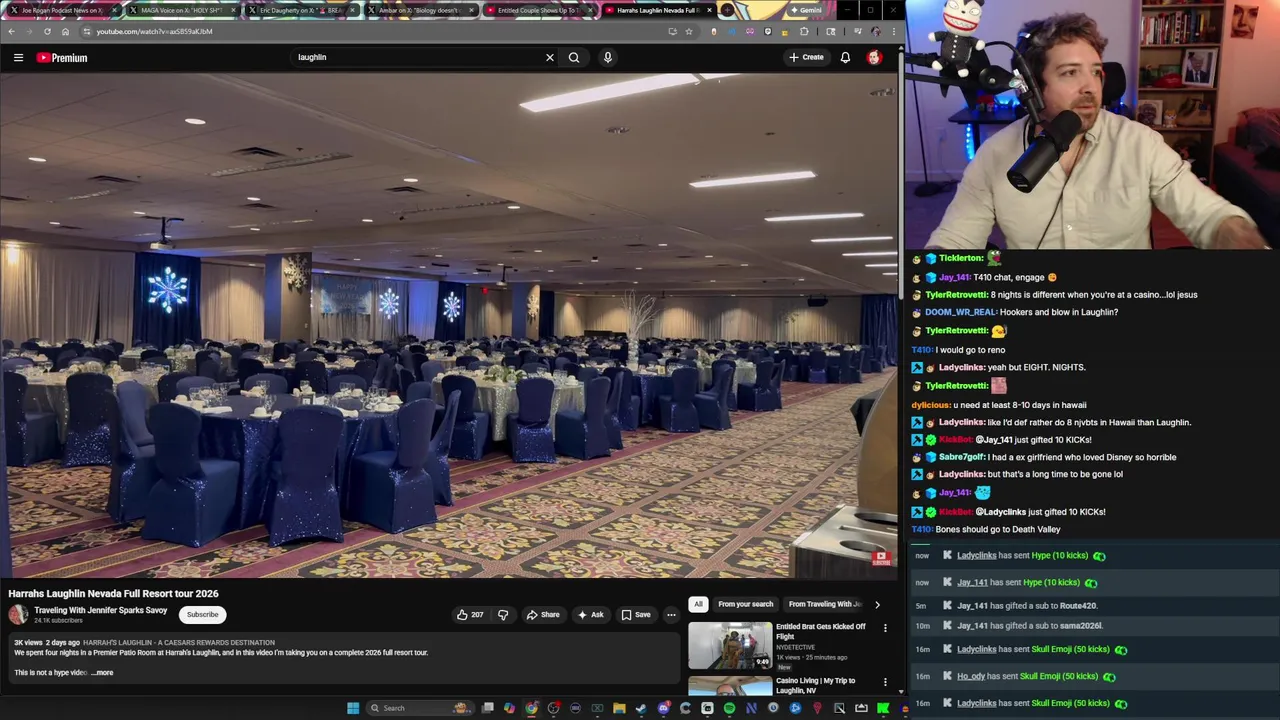This screenshot has width=1280, height=720.
Task: Click browser back arrow
Action: pos(10,31)
